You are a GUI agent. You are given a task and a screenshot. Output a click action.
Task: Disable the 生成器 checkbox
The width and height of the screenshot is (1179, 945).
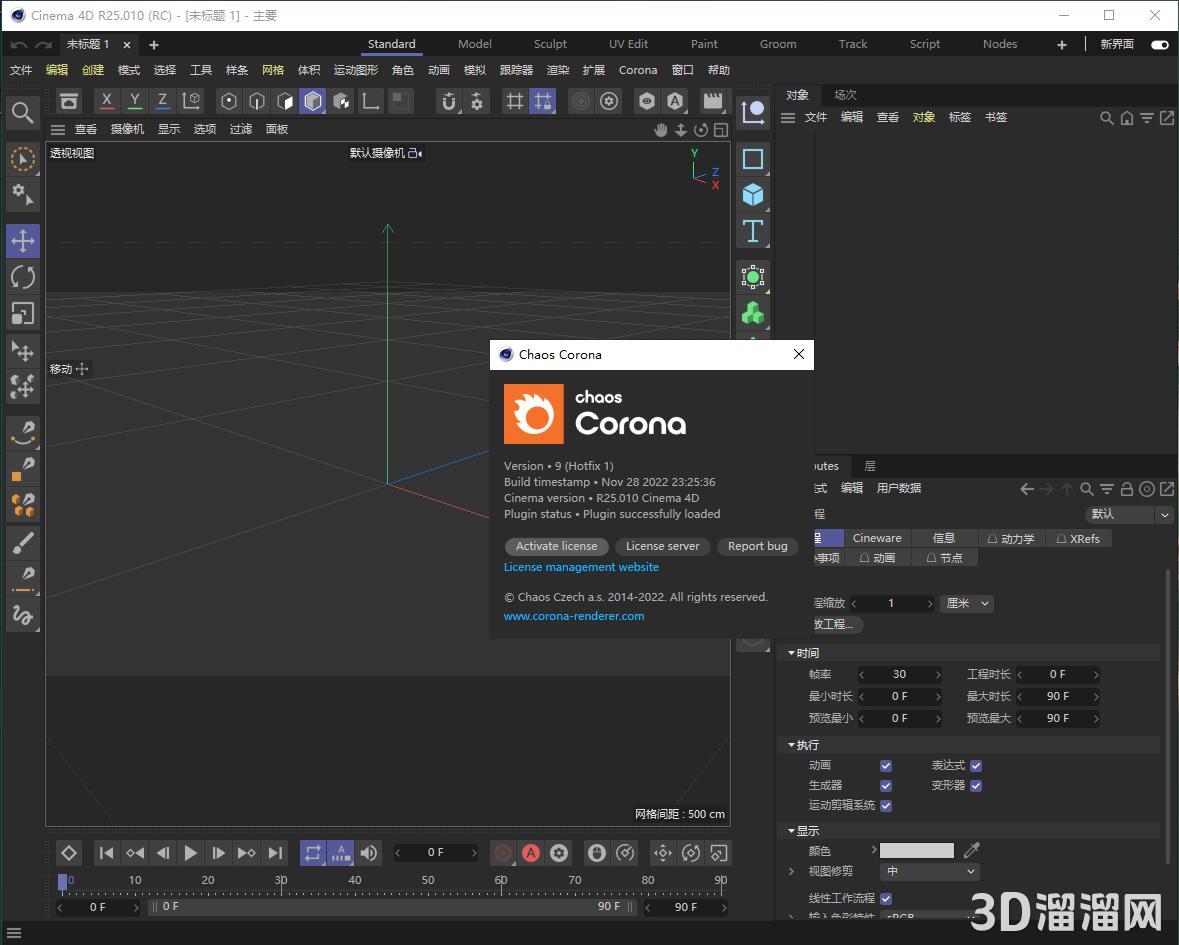point(885,785)
